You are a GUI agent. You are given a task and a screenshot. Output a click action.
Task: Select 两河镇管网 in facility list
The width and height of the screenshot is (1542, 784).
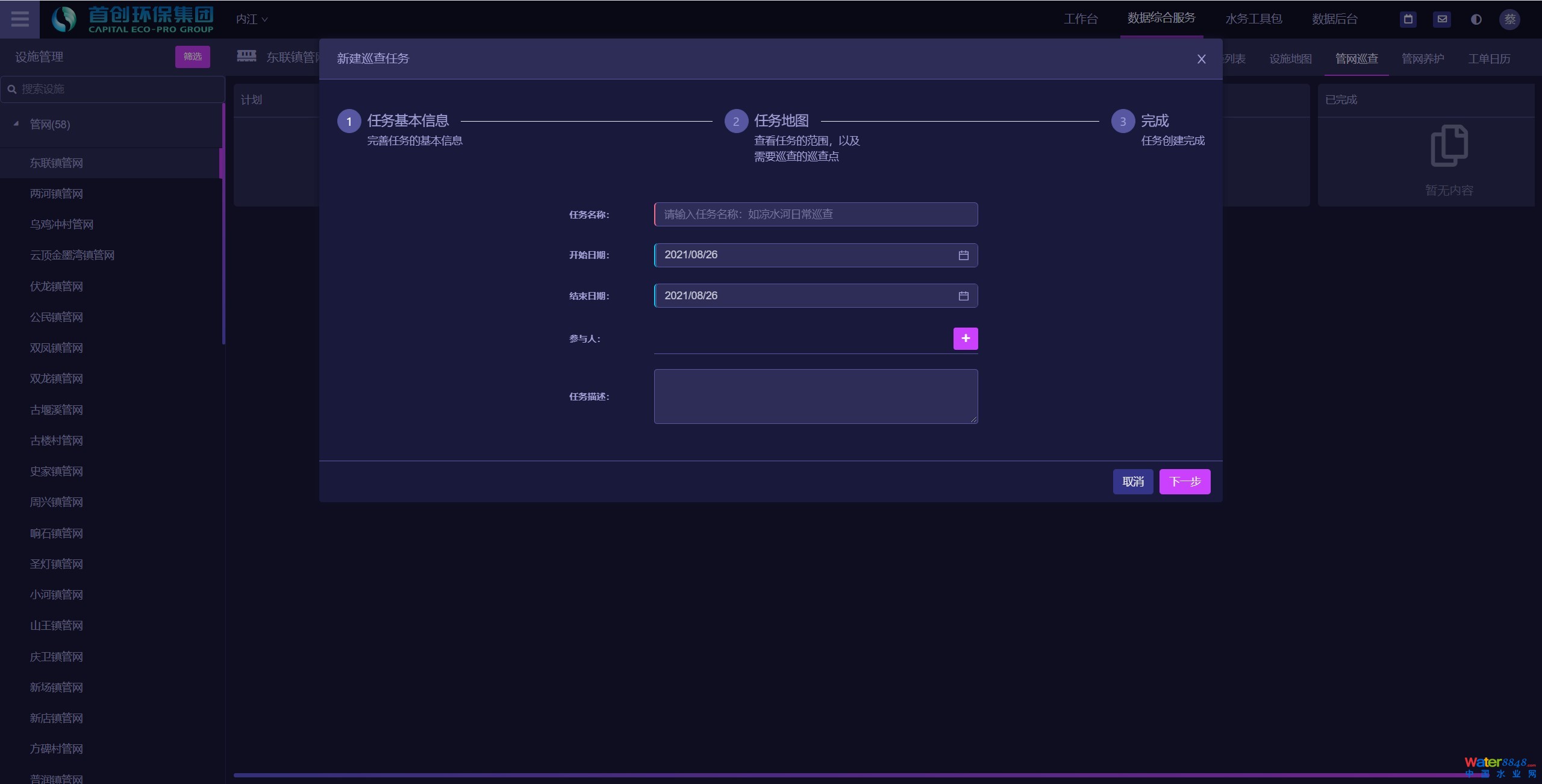click(57, 194)
